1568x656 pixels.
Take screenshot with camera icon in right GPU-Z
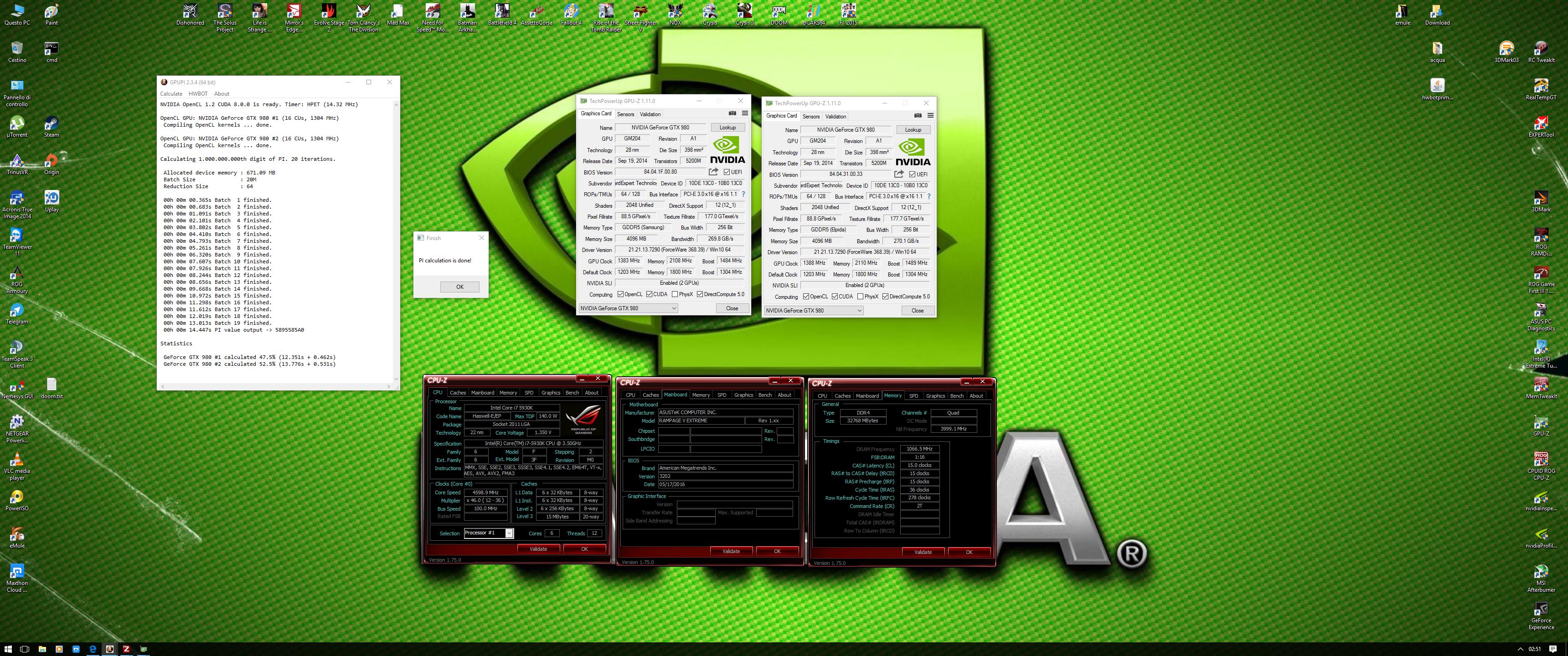918,116
